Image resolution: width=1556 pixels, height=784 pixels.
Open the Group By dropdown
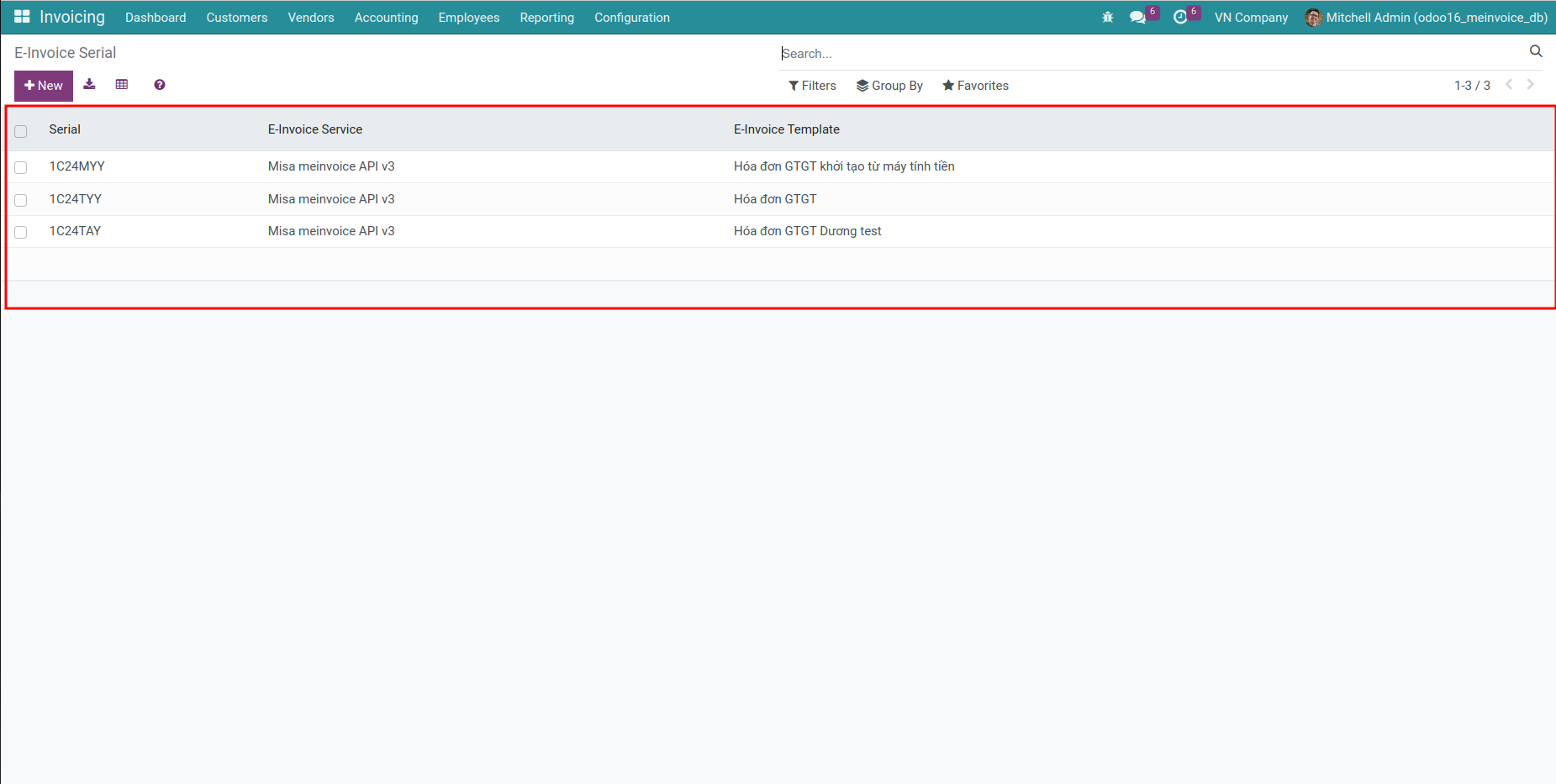click(889, 85)
